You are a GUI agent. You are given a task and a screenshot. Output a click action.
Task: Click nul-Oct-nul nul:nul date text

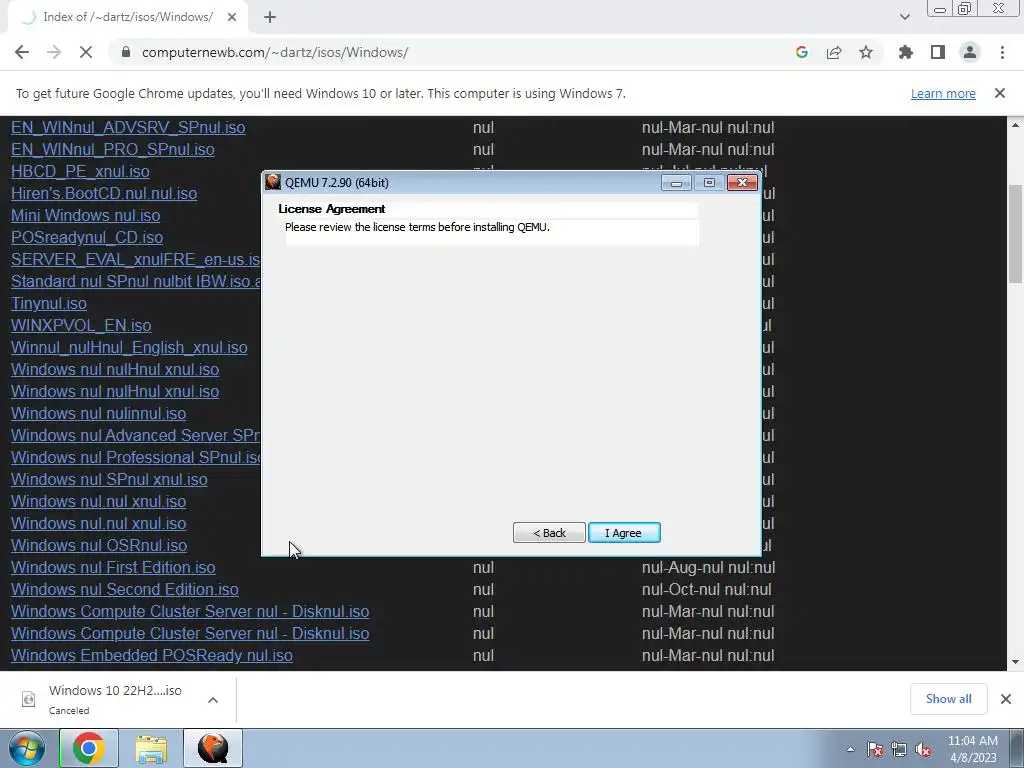point(707,589)
